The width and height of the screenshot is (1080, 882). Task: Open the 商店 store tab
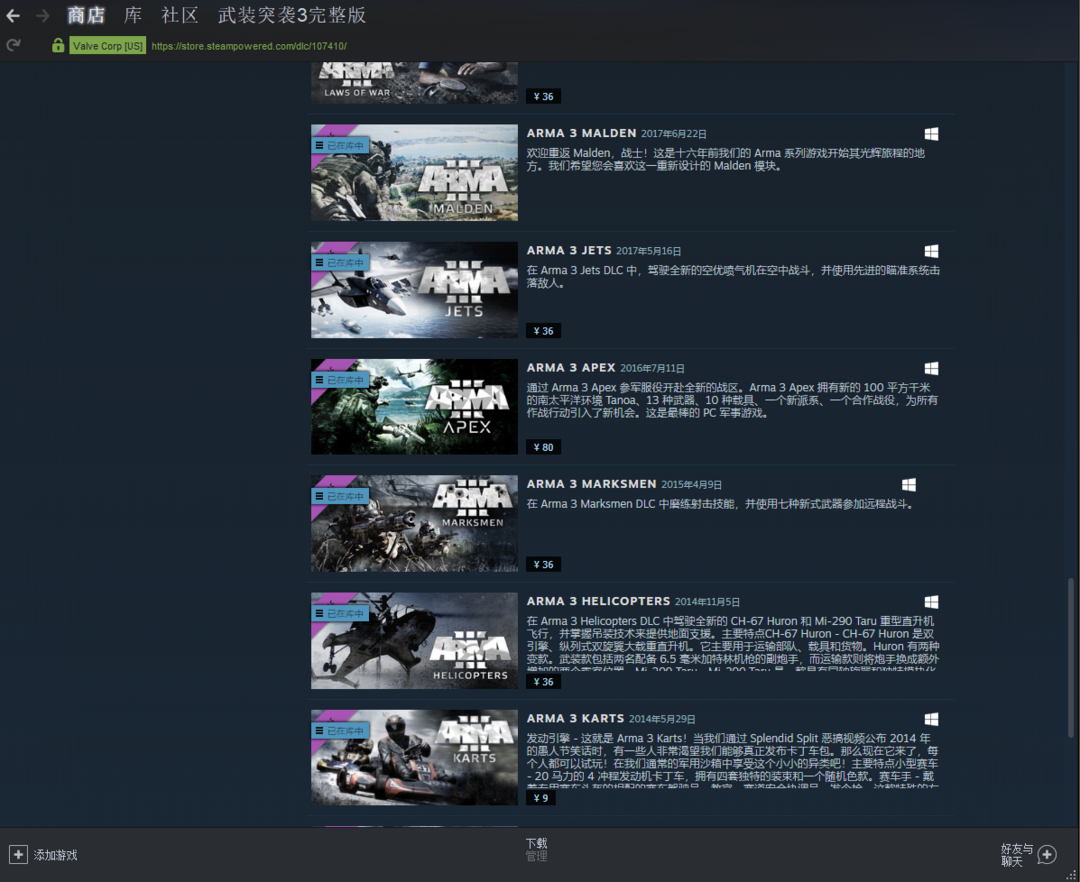tap(86, 16)
